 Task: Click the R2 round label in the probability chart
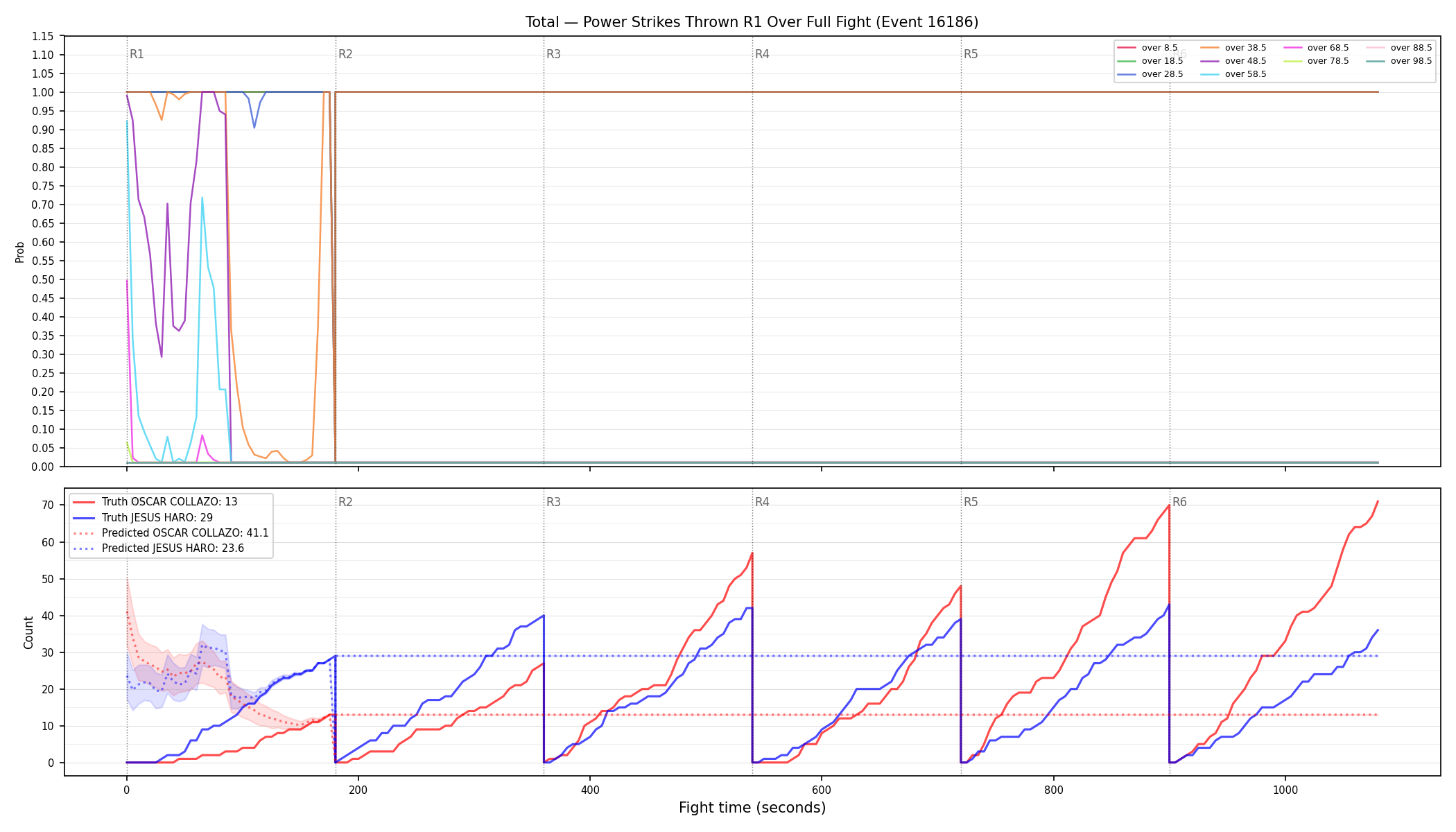[345, 54]
